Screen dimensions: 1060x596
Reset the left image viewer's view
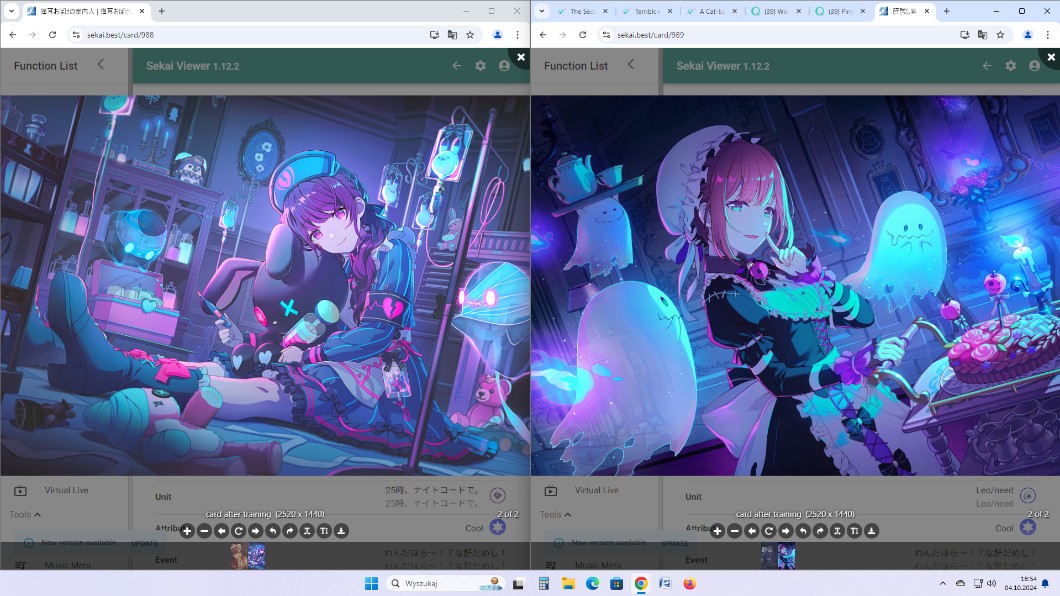238,531
